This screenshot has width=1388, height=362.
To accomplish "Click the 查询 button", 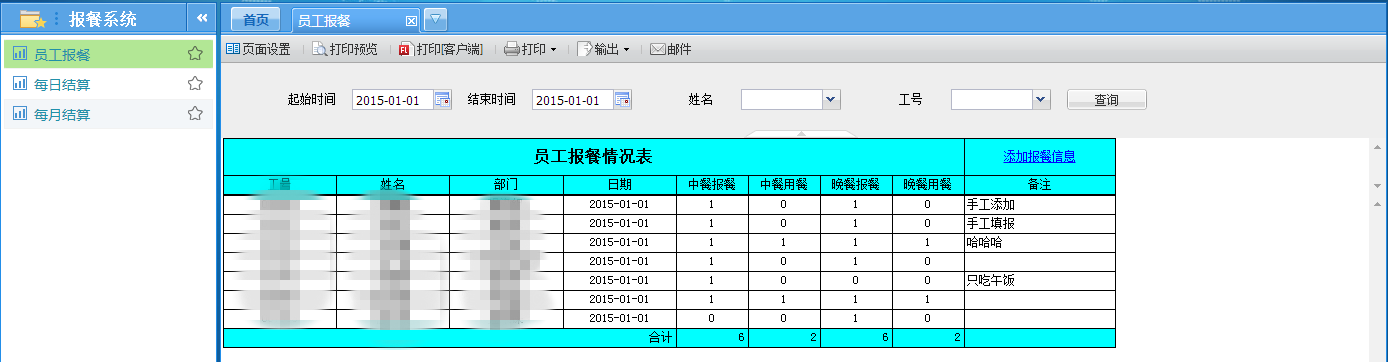I will pyautogui.click(x=1106, y=99).
